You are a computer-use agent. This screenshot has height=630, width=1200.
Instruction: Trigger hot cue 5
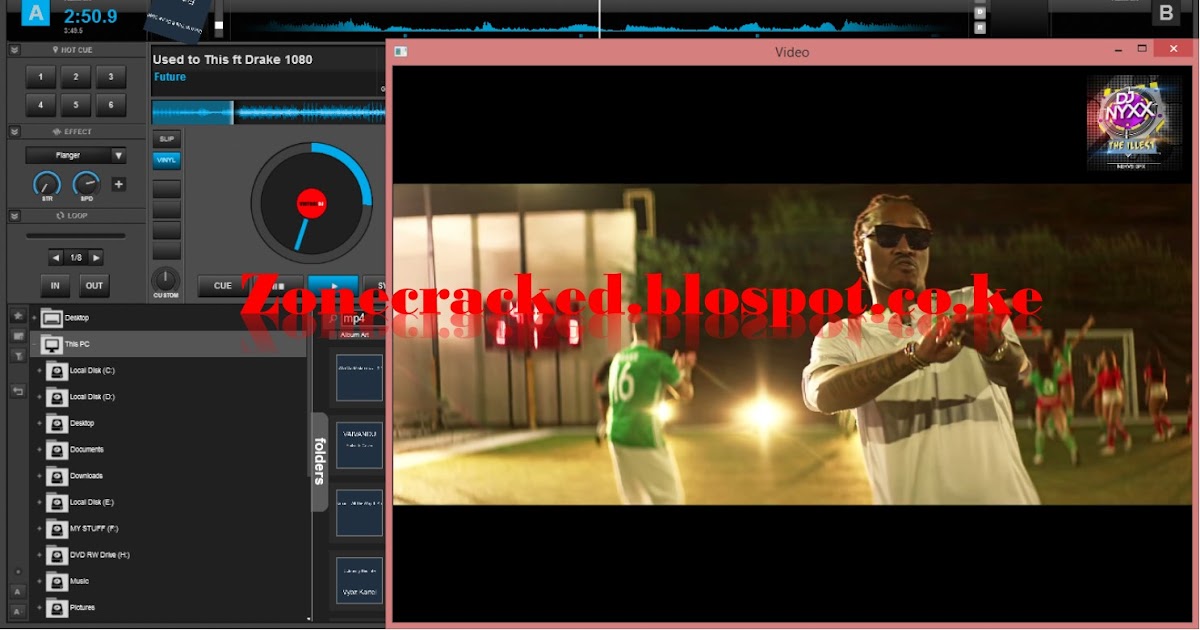click(76, 104)
